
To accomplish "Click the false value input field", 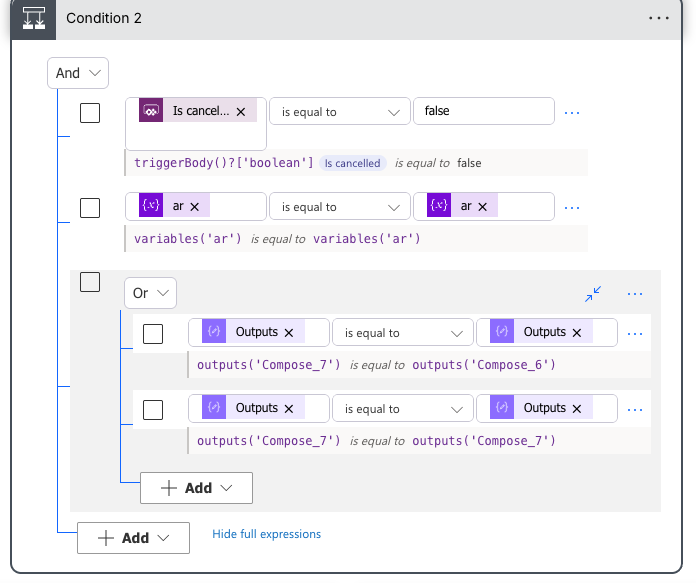I will click(484, 111).
